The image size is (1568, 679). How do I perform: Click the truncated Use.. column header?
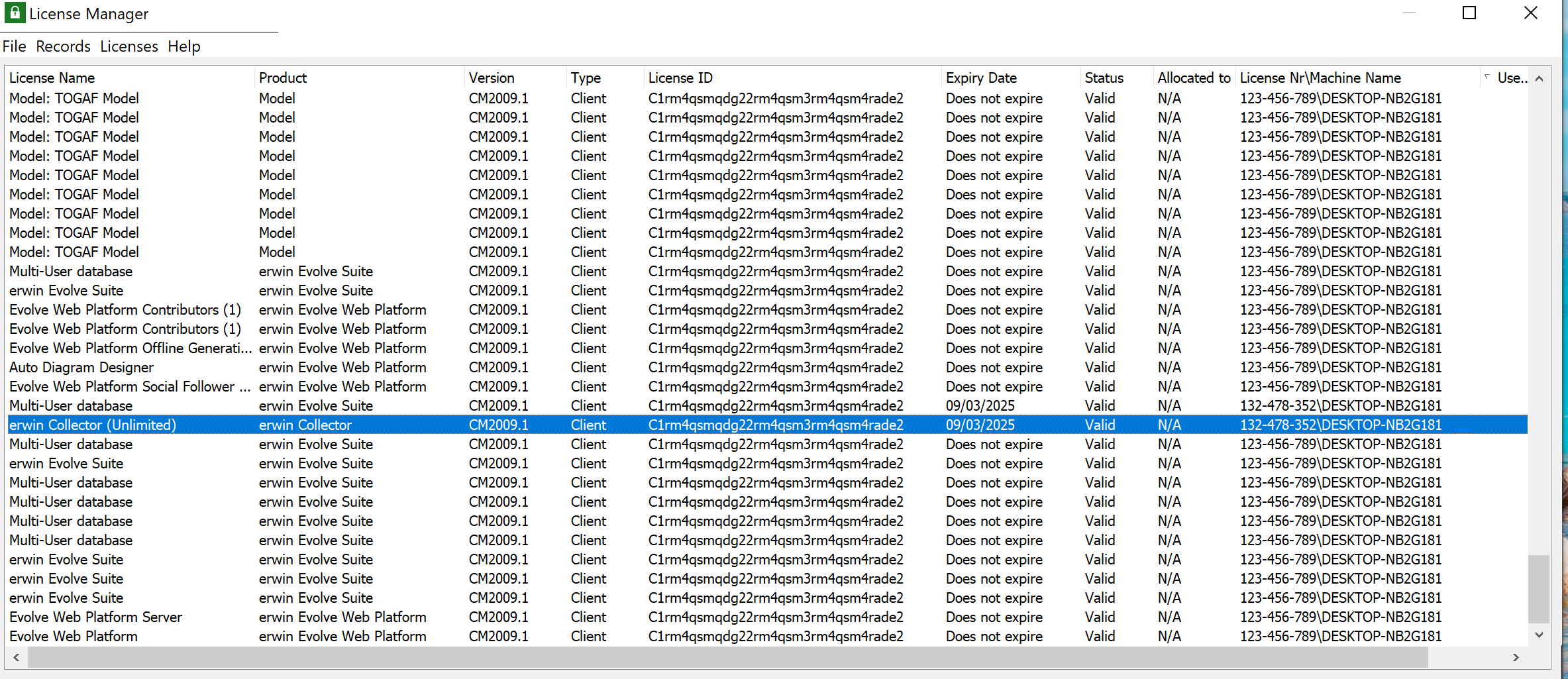tap(1504, 78)
